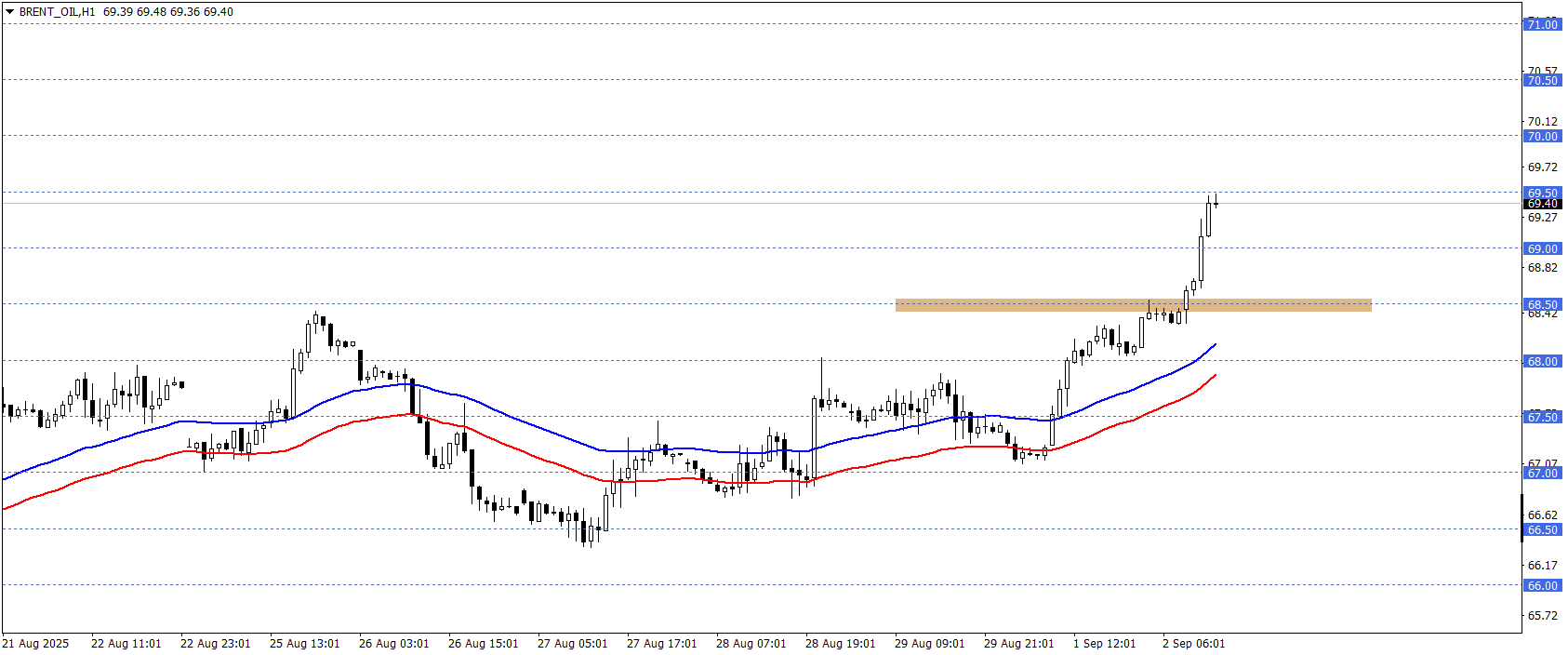The height and width of the screenshot is (655, 1568).
Task: Click the 27 Aug 05:01 time label
Action: pyautogui.click(x=572, y=644)
